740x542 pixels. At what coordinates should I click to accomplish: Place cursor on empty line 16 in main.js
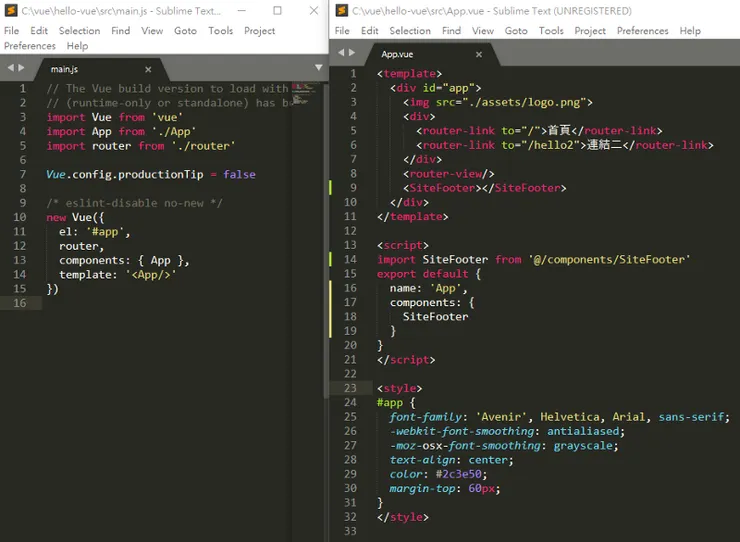coord(150,304)
